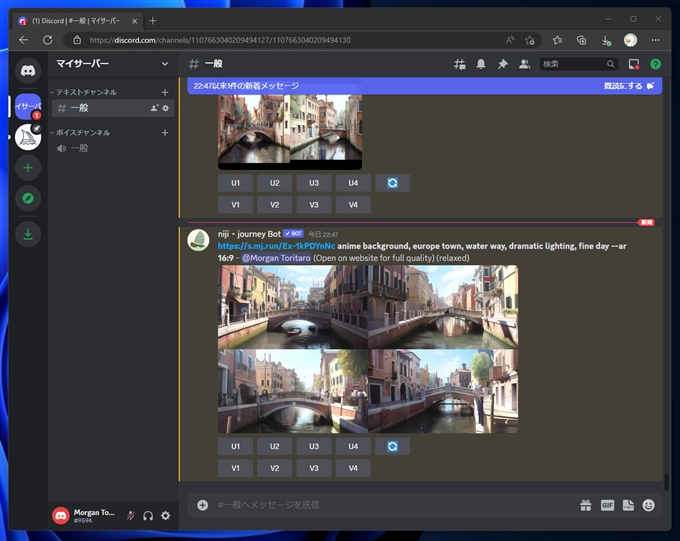Mark as read with 既読にする button
This screenshot has height=541, width=680.
(629, 86)
